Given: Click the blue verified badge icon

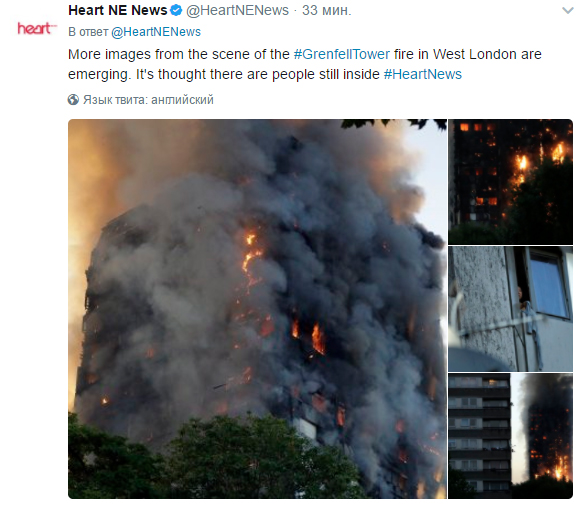Looking at the screenshot, I should point(176,10).
